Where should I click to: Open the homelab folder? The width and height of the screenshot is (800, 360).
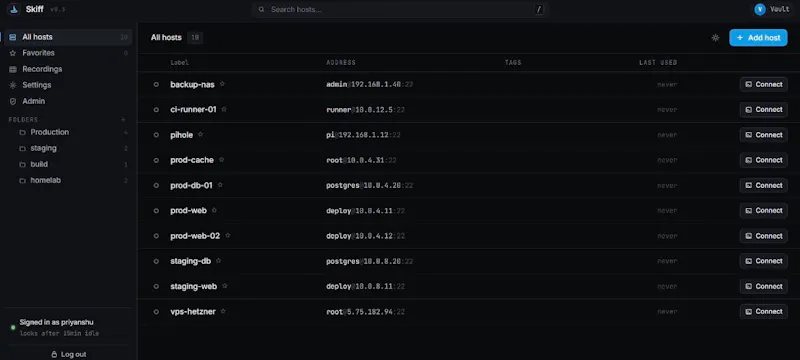(x=72, y=181)
